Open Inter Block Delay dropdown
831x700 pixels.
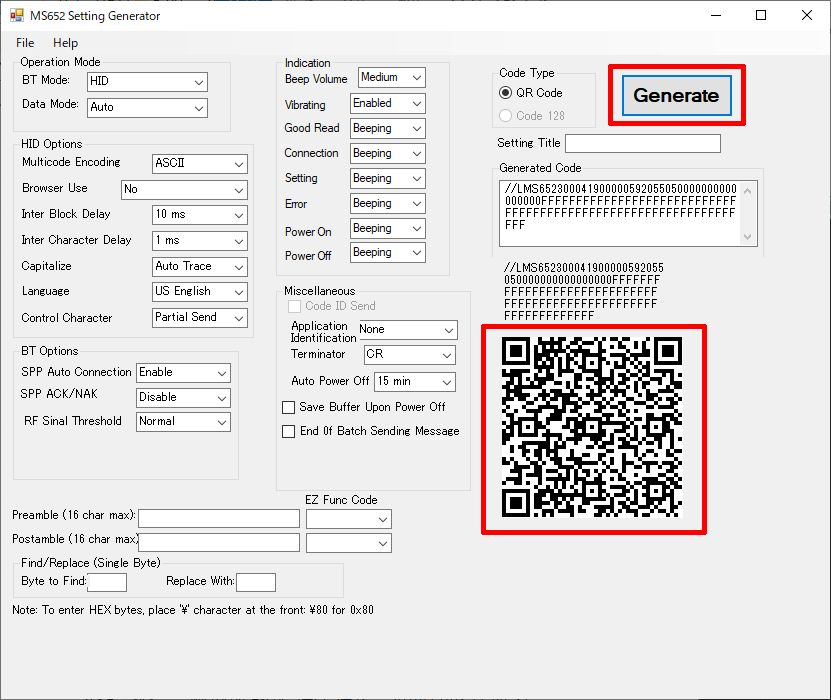pos(200,215)
